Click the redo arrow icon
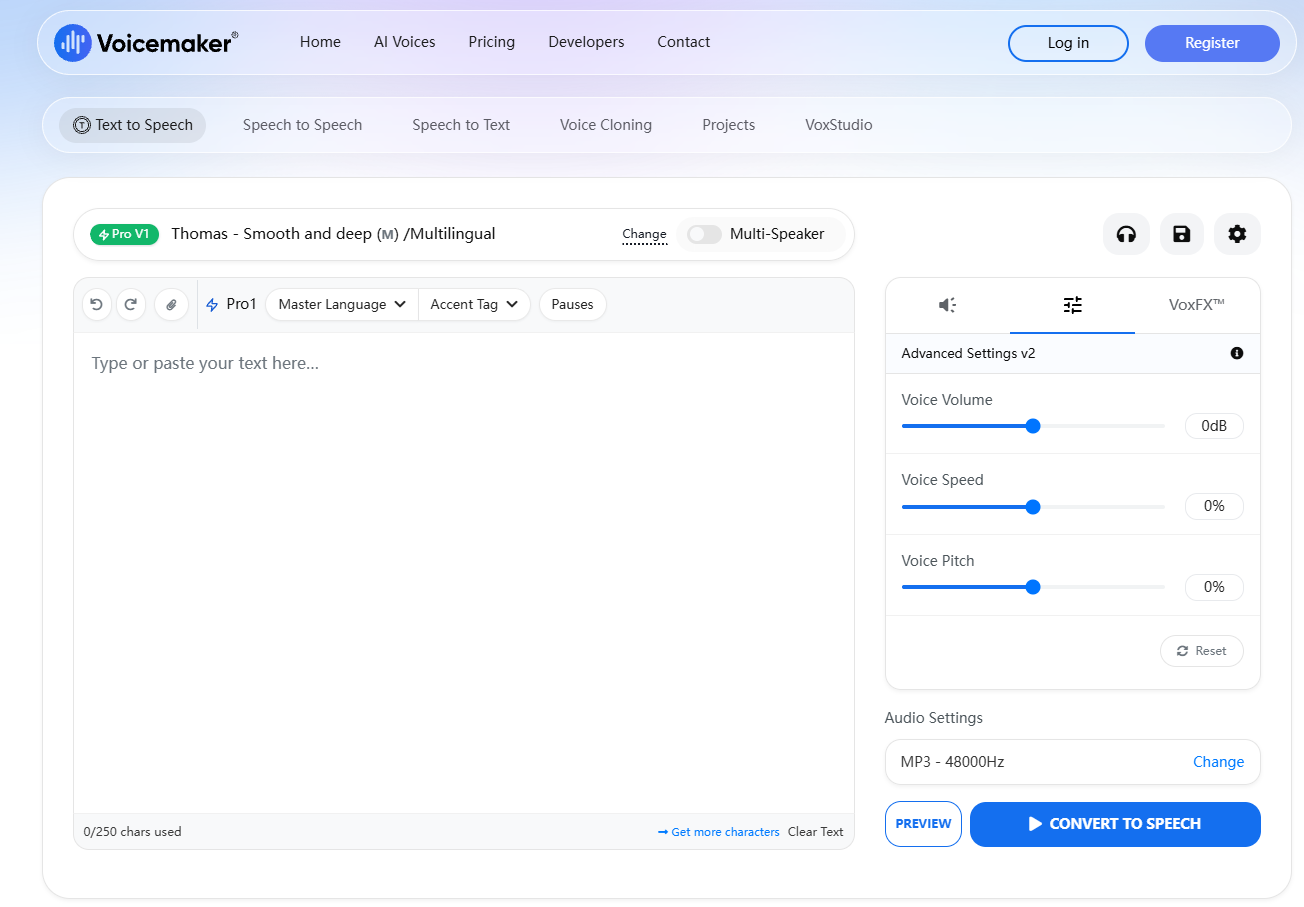This screenshot has height=907, width=1304. 131,304
